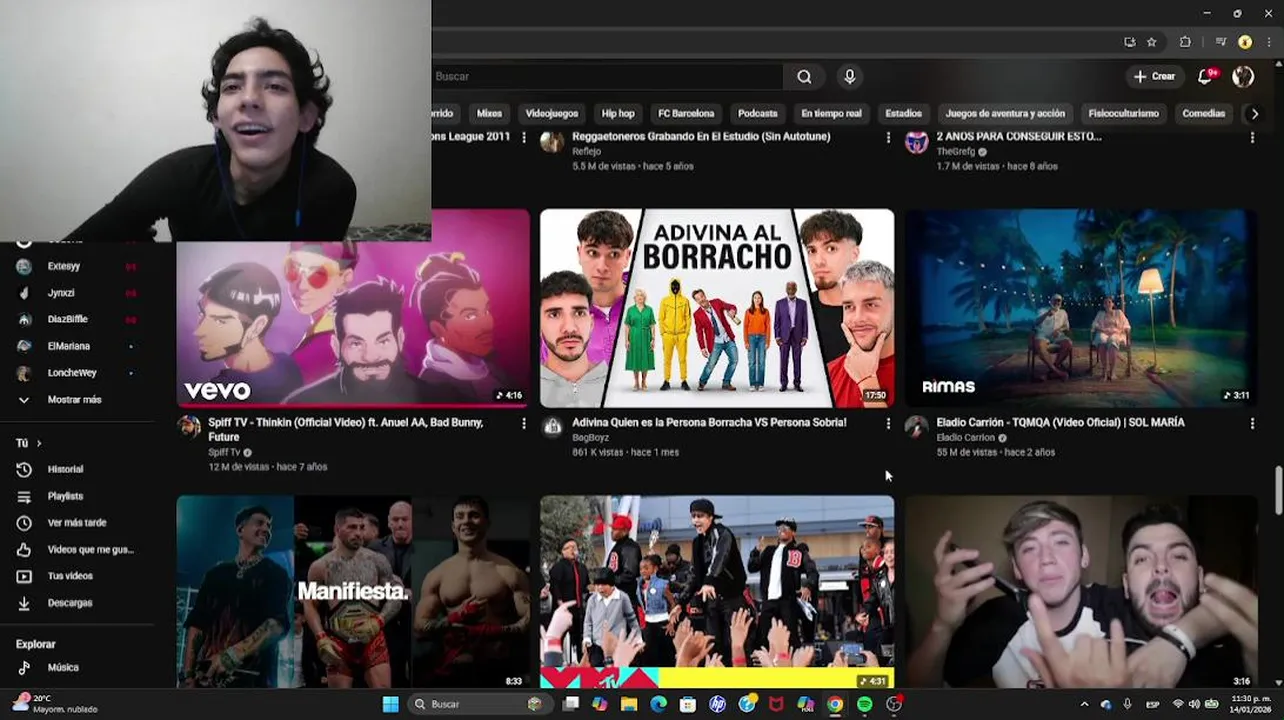Play the Eladio Carrión Rimas thumbnail
This screenshot has height=720, width=1284.
pyautogui.click(x=1081, y=308)
